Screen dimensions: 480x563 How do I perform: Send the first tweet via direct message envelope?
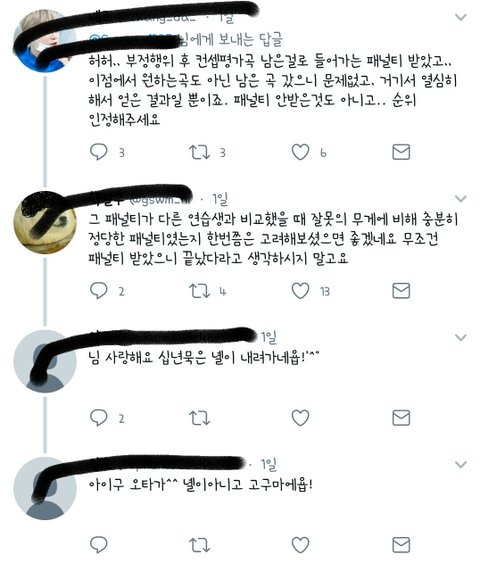(401, 152)
